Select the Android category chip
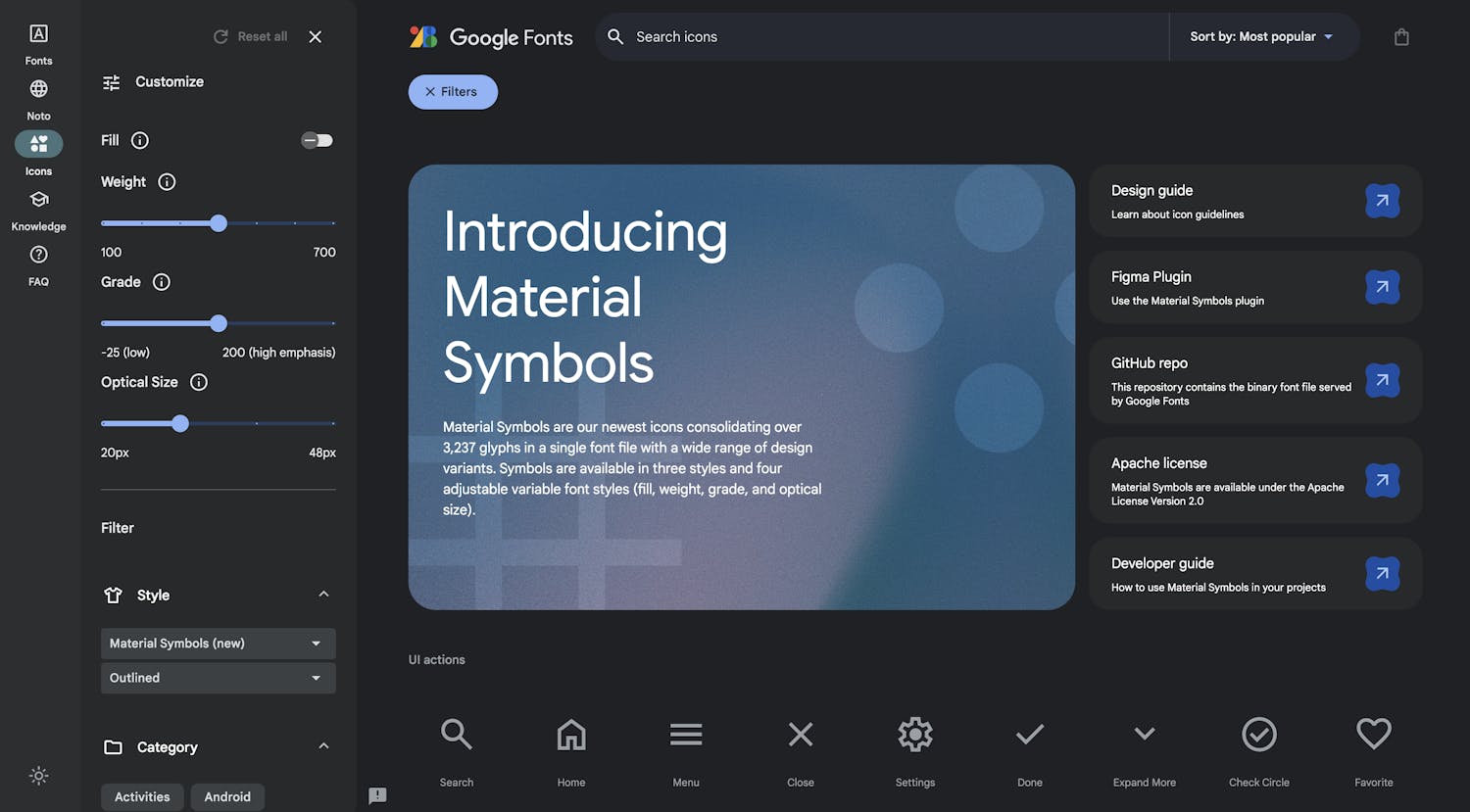Viewport: 1470px width, 812px height. (x=227, y=796)
